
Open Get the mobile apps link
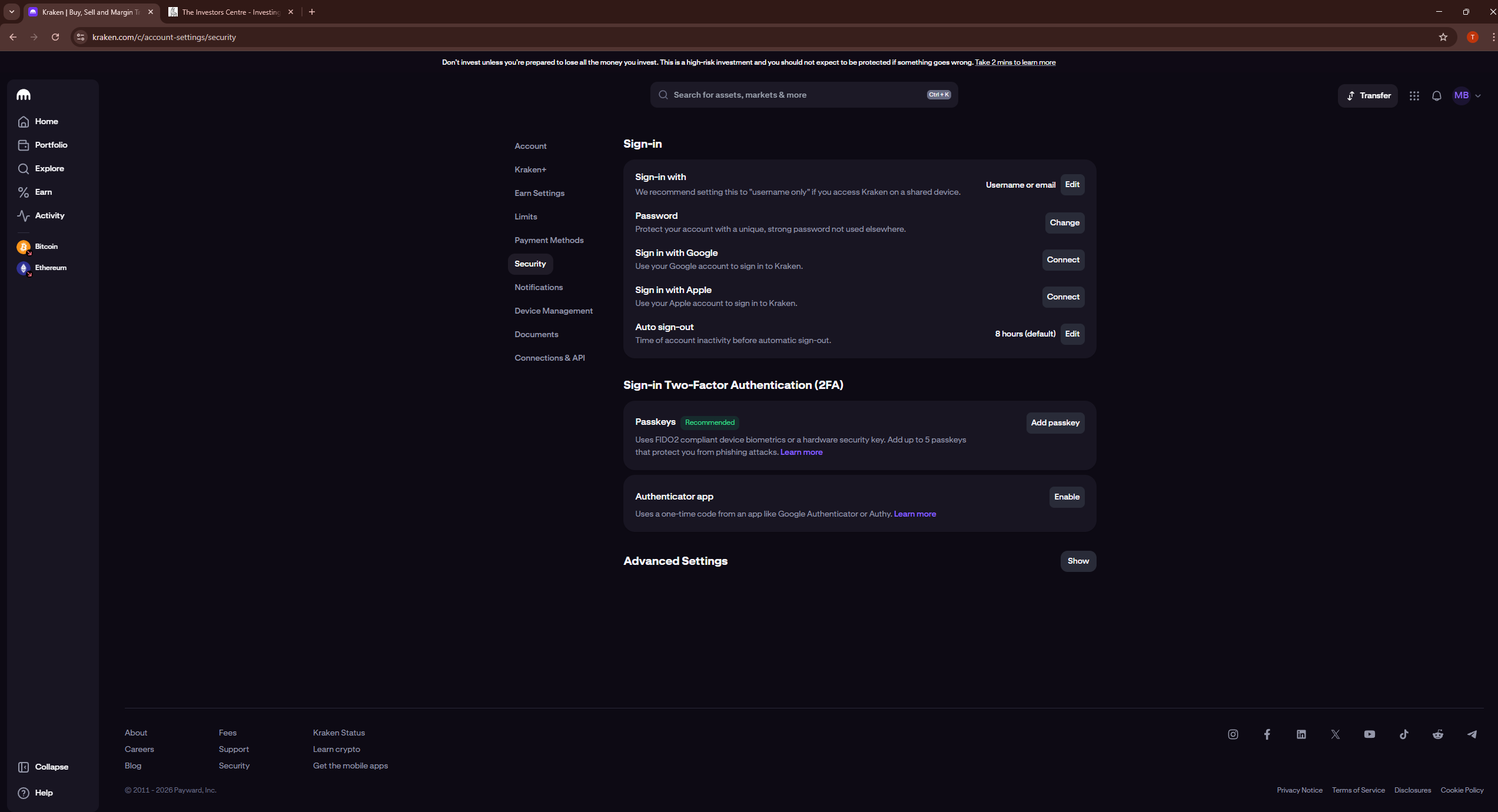coord(350,766)
